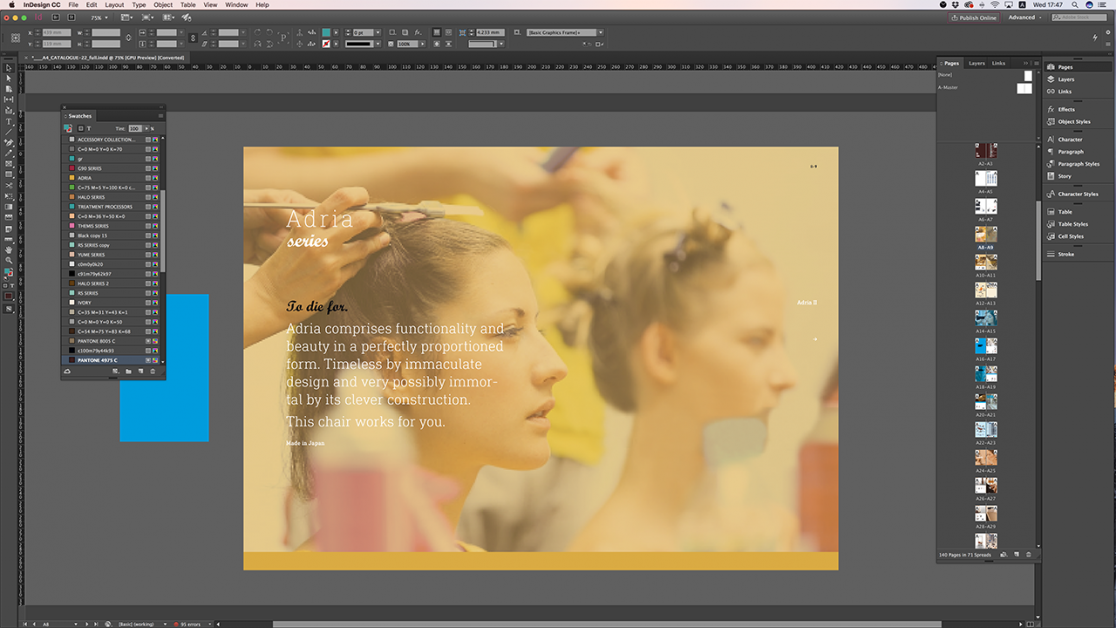The image size is (1116, 628).
Task: Open the zoom level 75% dropdown
Action: click(100, 17)
